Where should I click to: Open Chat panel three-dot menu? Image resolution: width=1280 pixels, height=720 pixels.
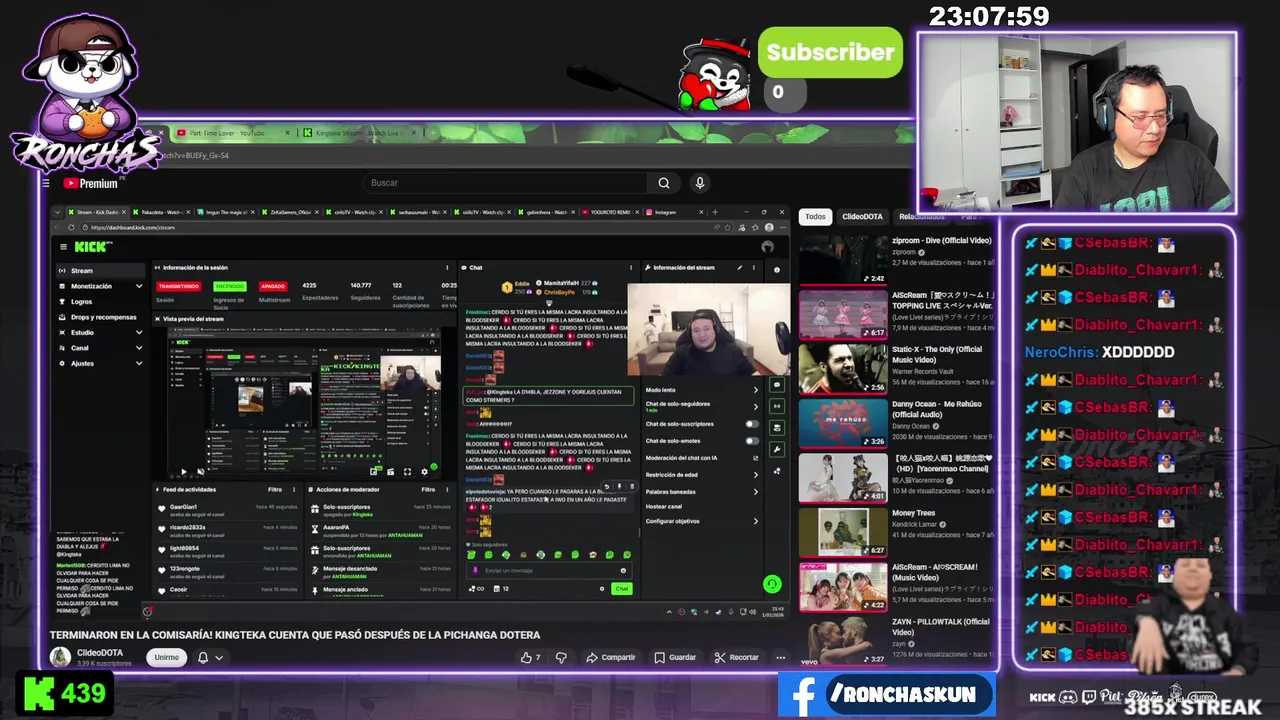pyautogui.click(x=631, y=268)
